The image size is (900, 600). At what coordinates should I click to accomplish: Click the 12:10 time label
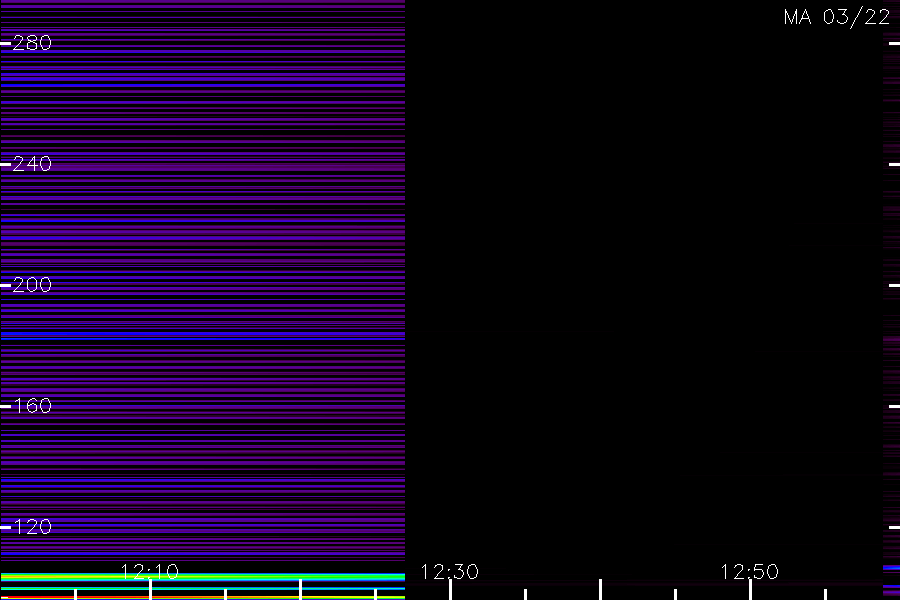pos(150,571)
